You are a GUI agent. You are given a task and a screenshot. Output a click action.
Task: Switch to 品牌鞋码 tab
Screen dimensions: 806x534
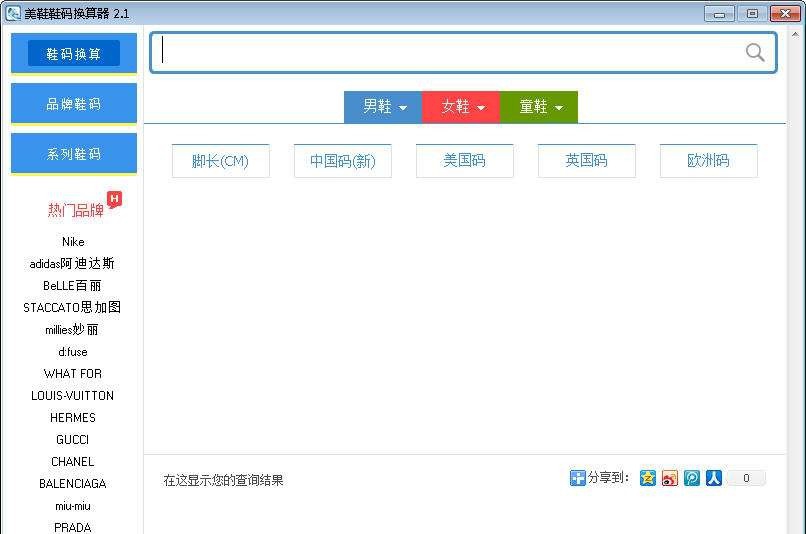tap(74, 104)
